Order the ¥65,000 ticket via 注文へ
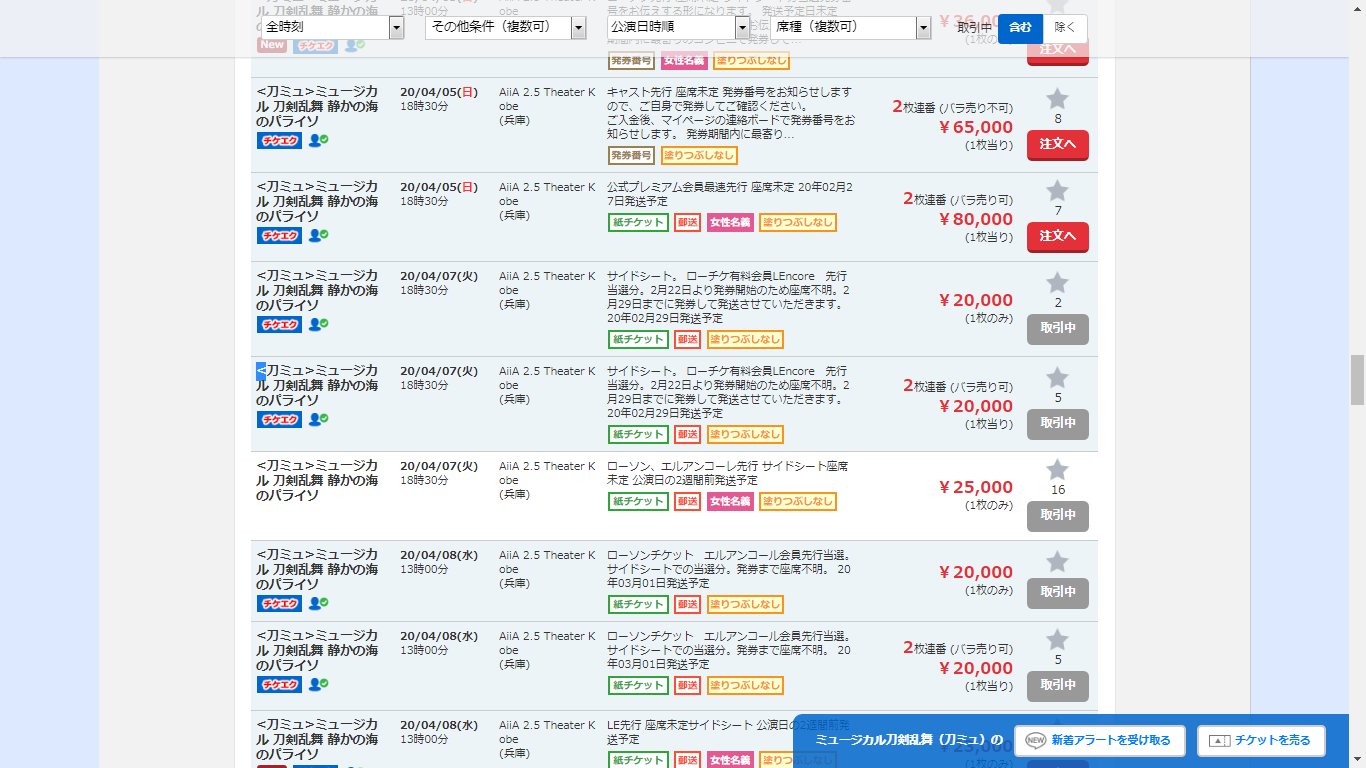The height and width of the screenshot is (768, 1366). tap(1058, 145)
